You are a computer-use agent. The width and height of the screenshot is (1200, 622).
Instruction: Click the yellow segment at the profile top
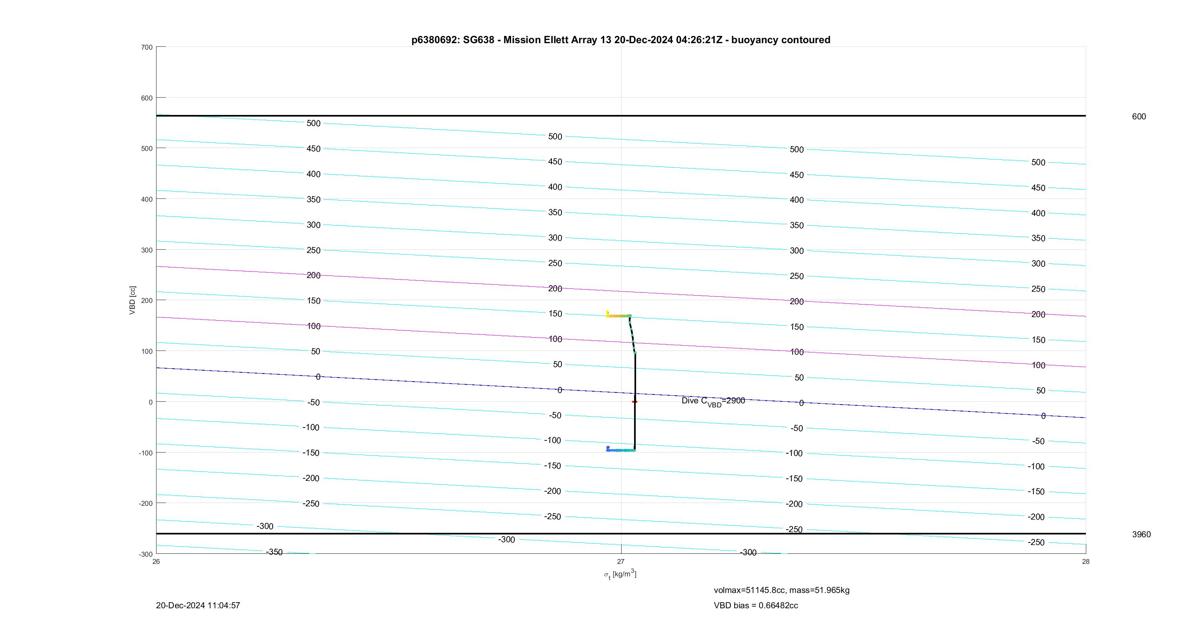click(616, 315)
